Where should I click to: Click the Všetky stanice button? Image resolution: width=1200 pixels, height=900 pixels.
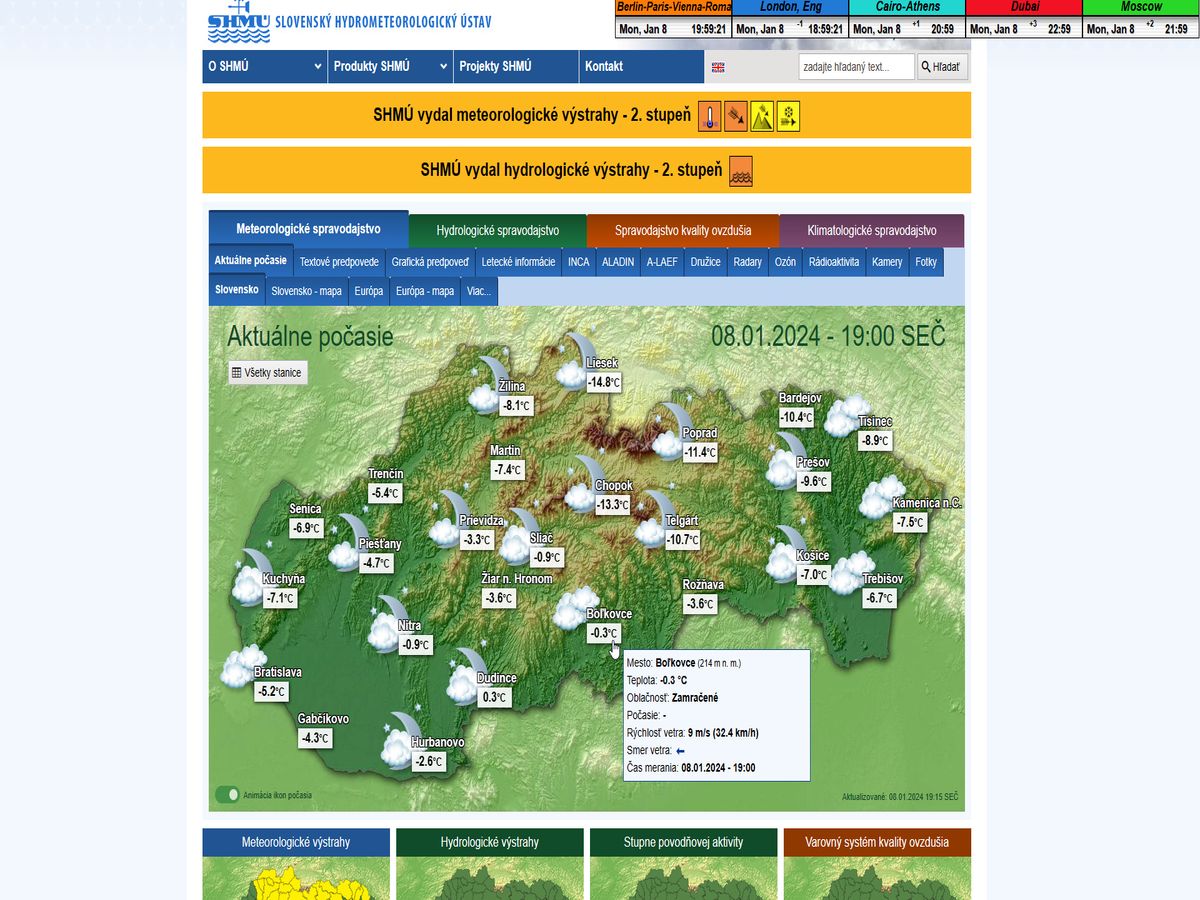(266, 373)
